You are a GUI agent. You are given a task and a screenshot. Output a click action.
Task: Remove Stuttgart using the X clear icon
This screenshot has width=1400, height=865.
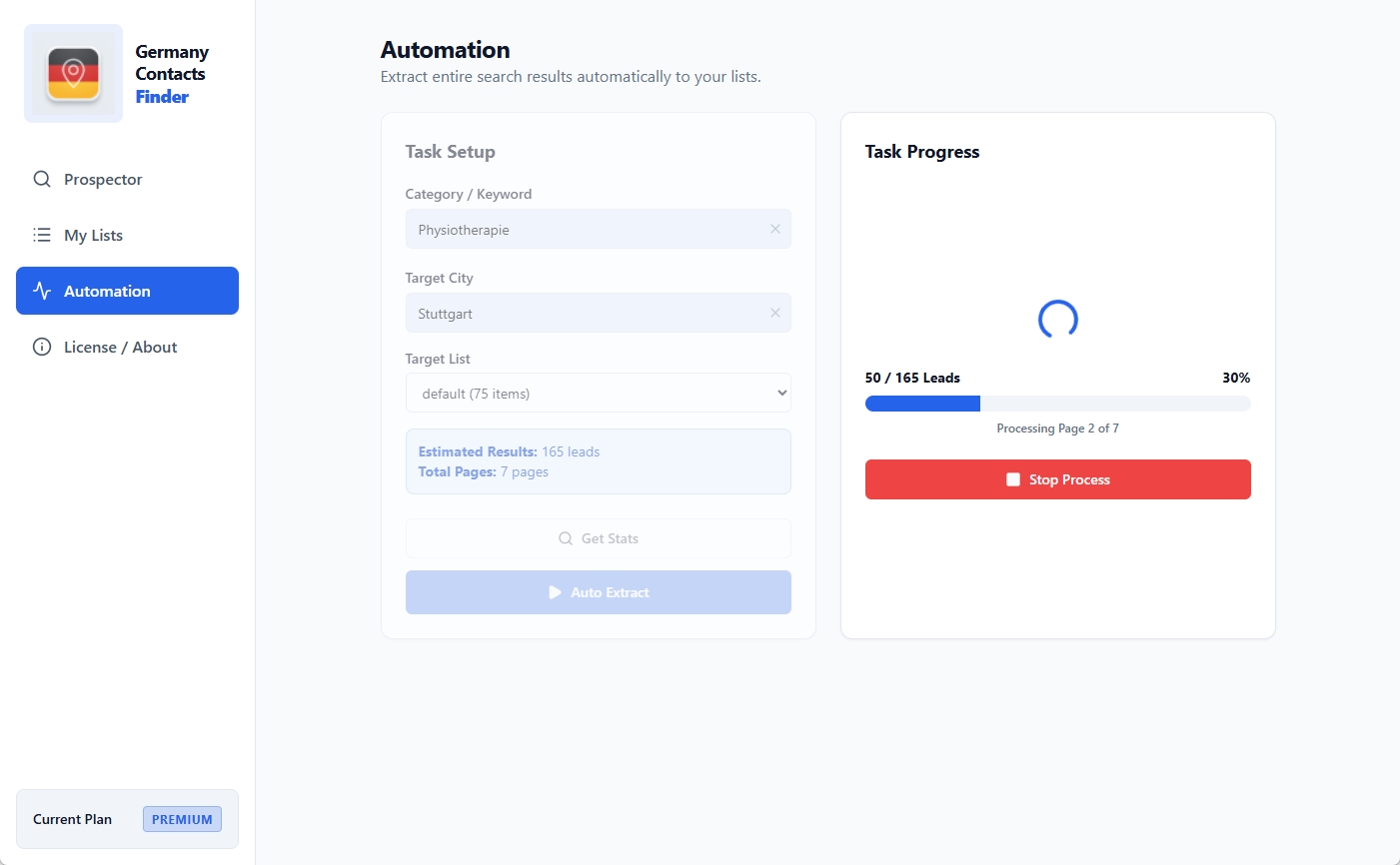(775, 313)
